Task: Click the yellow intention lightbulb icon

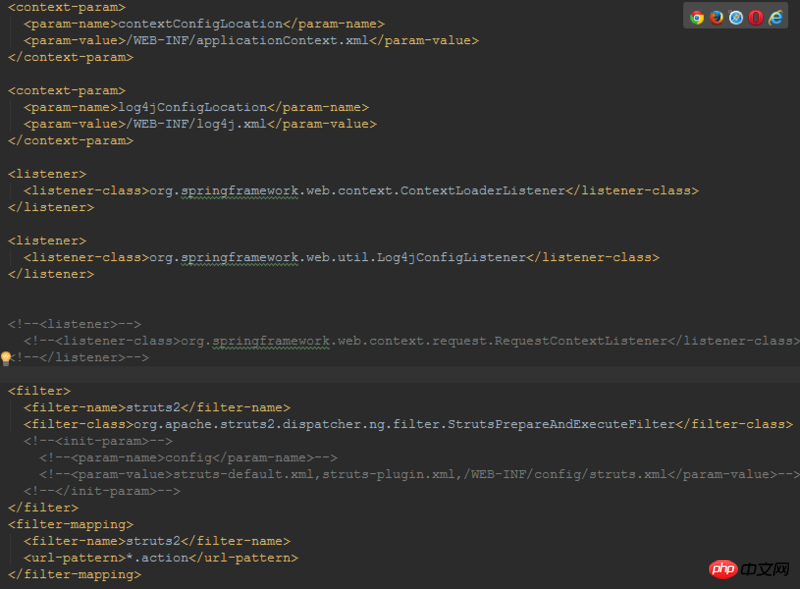Action: [6, 358]
